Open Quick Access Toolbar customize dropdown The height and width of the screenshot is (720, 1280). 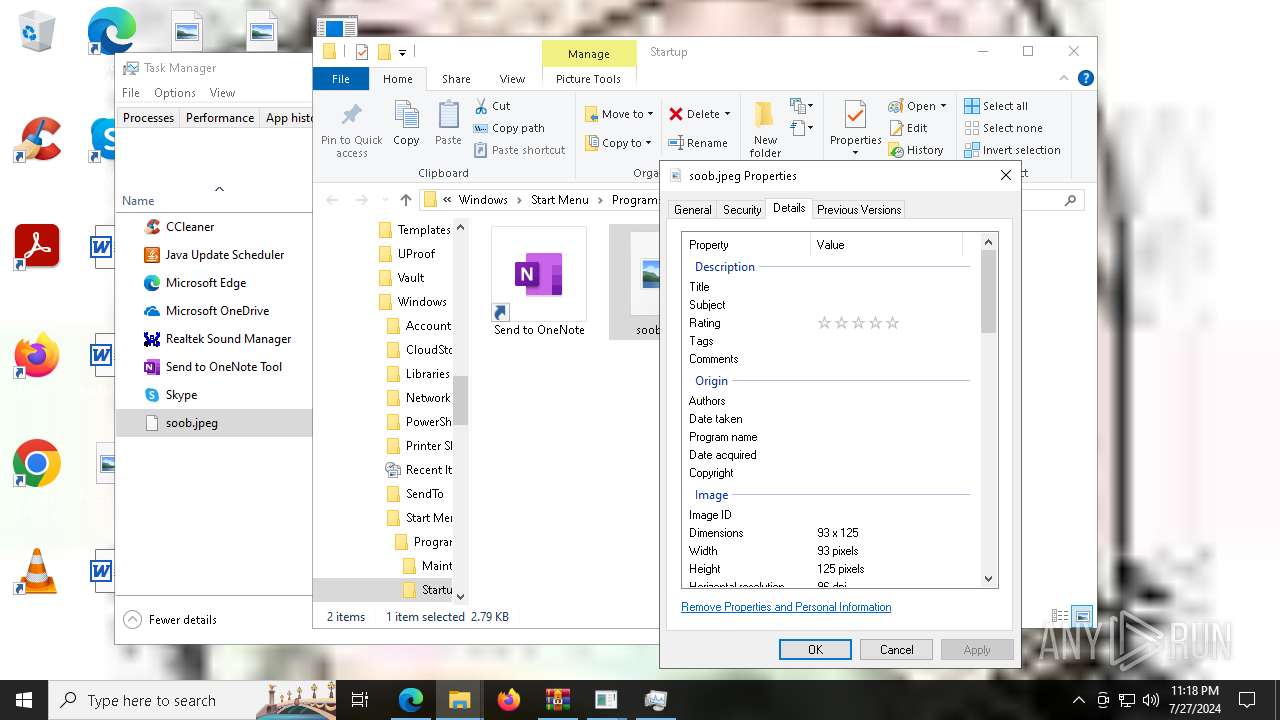[x=402, y=52]
